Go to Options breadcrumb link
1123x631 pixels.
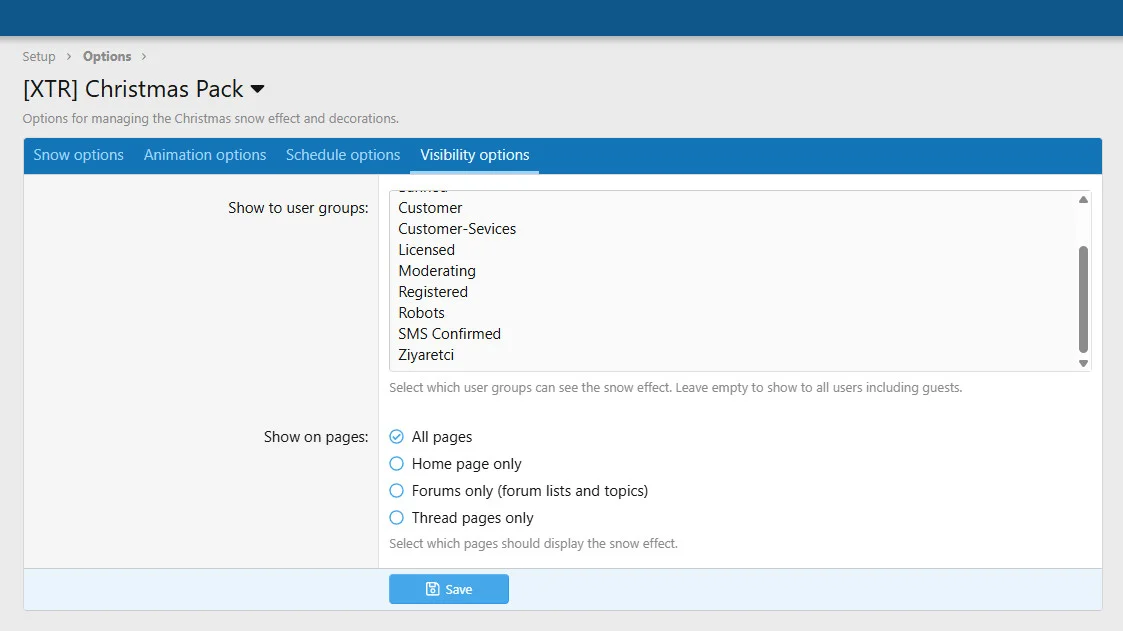click(107, 57)
